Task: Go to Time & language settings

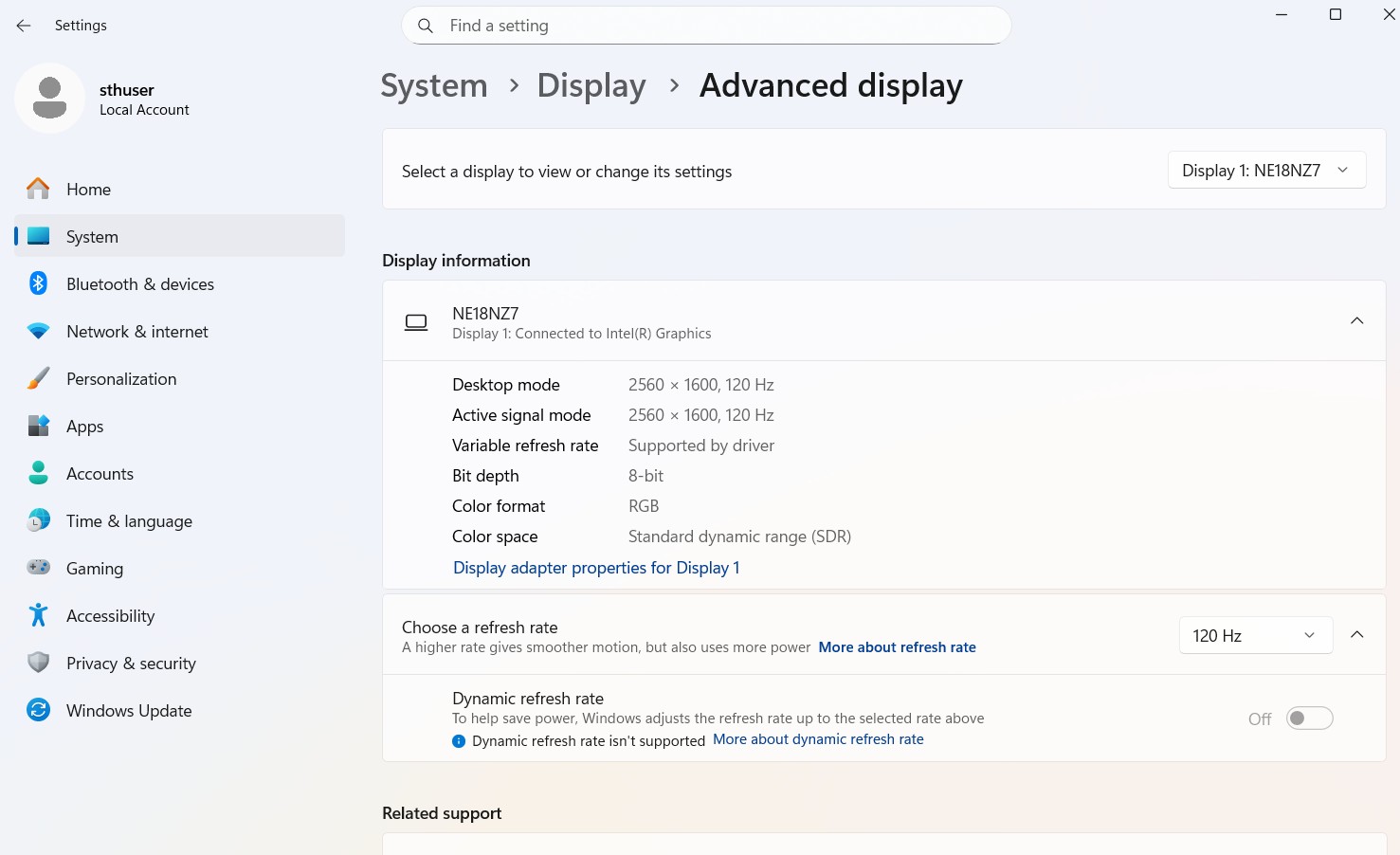Action: (129, 521)
